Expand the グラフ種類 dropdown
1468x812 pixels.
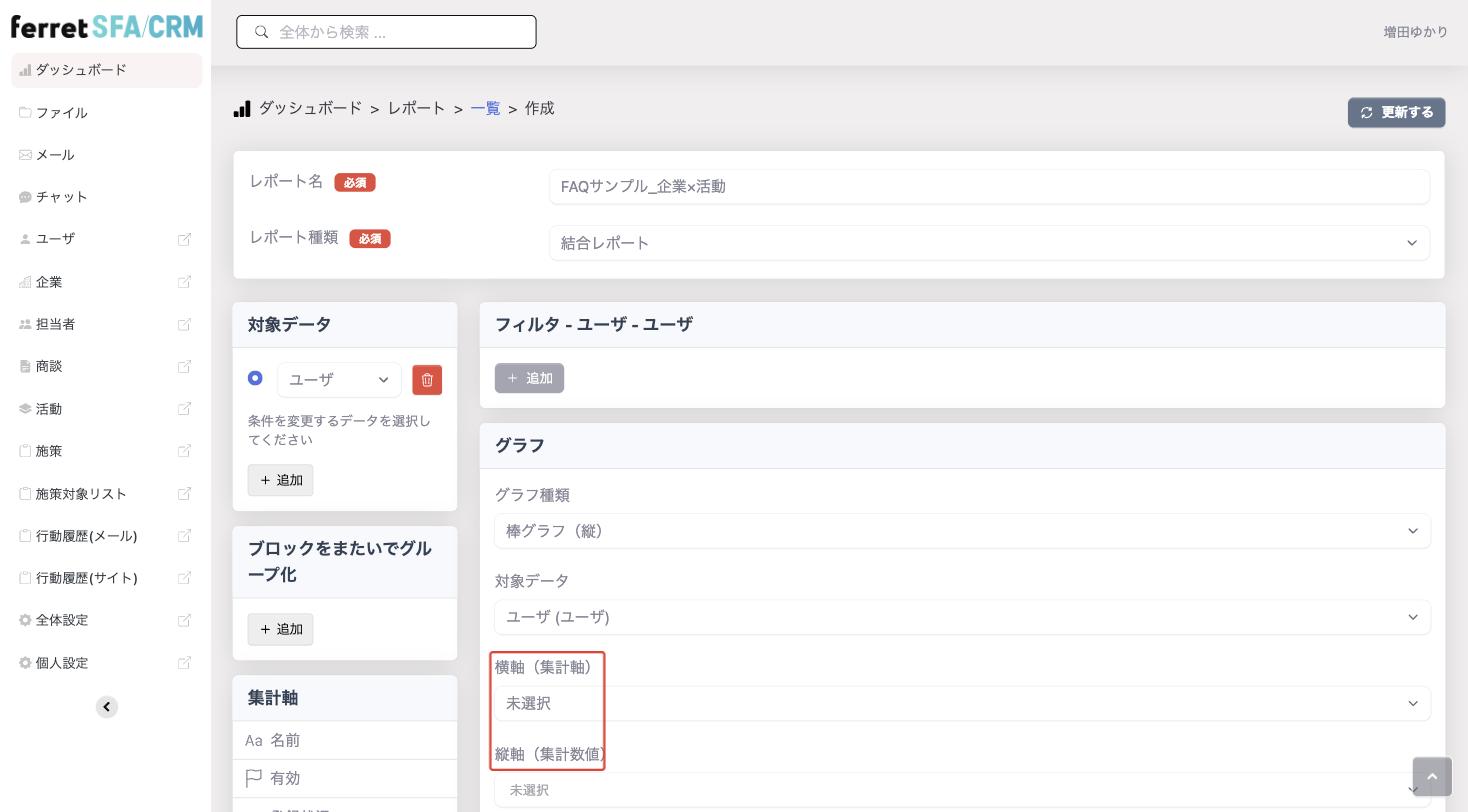962,531
